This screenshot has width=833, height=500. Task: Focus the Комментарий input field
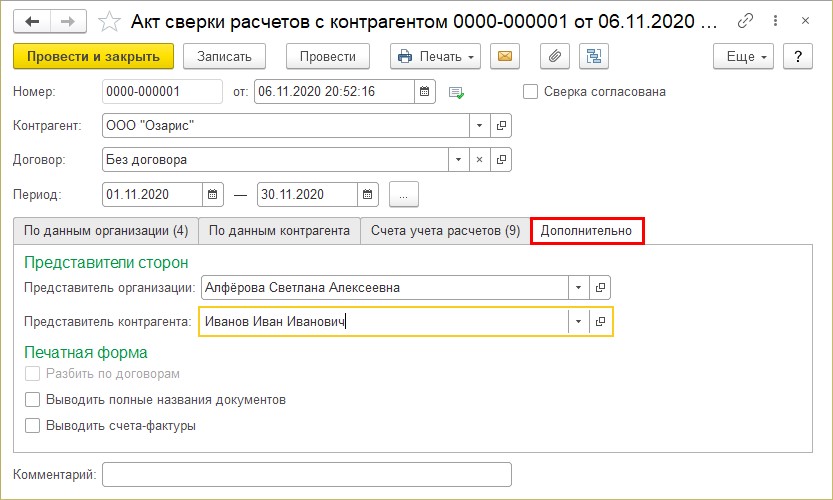(x=307, y=474)
